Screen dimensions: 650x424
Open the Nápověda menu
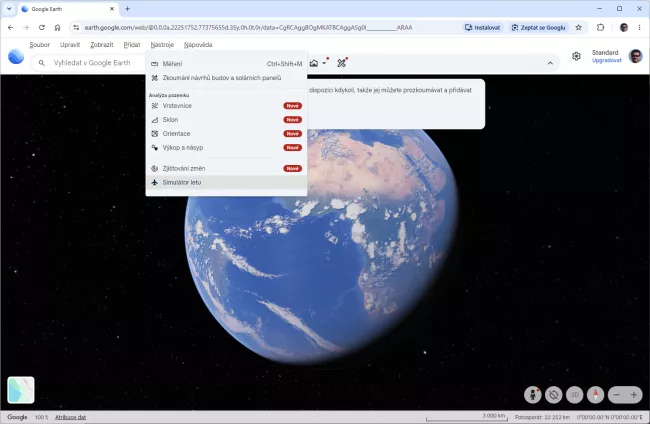click(x=198, y=45)
